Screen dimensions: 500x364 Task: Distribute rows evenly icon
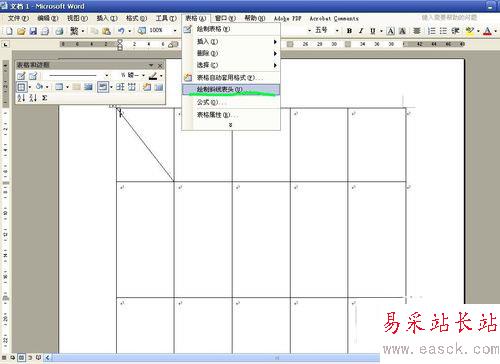tap(120, 87)
